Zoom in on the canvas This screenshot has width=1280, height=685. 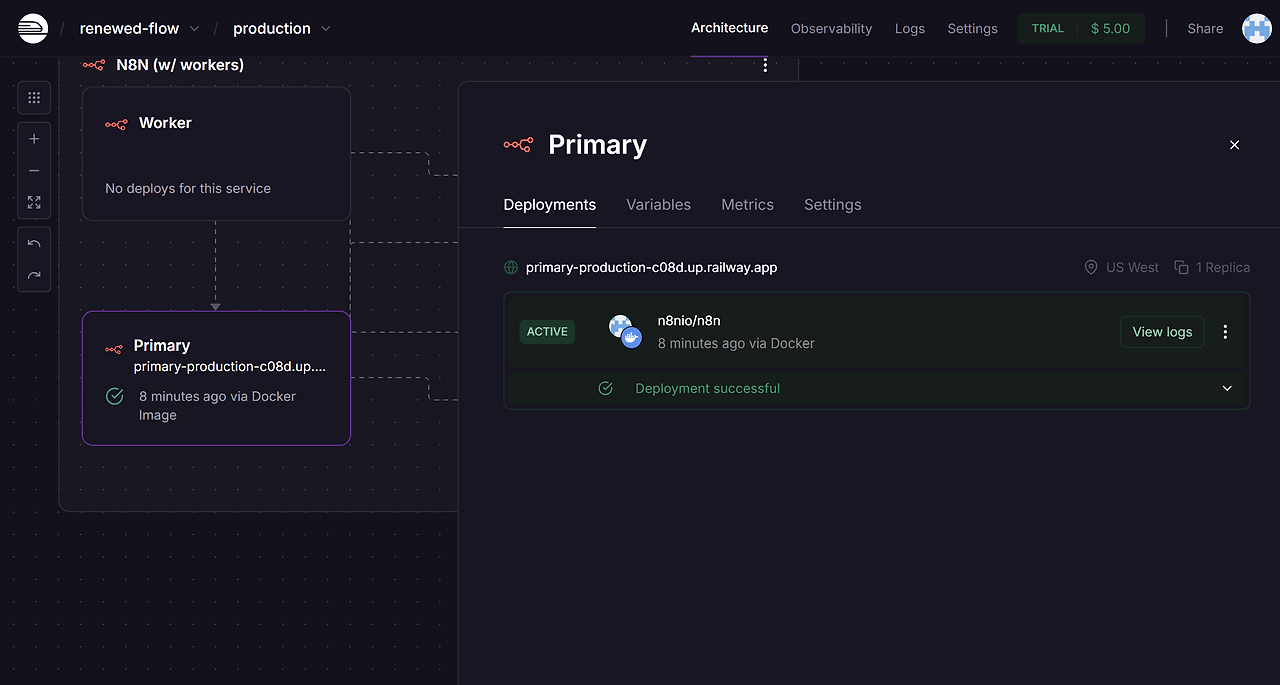click(34, 139)
